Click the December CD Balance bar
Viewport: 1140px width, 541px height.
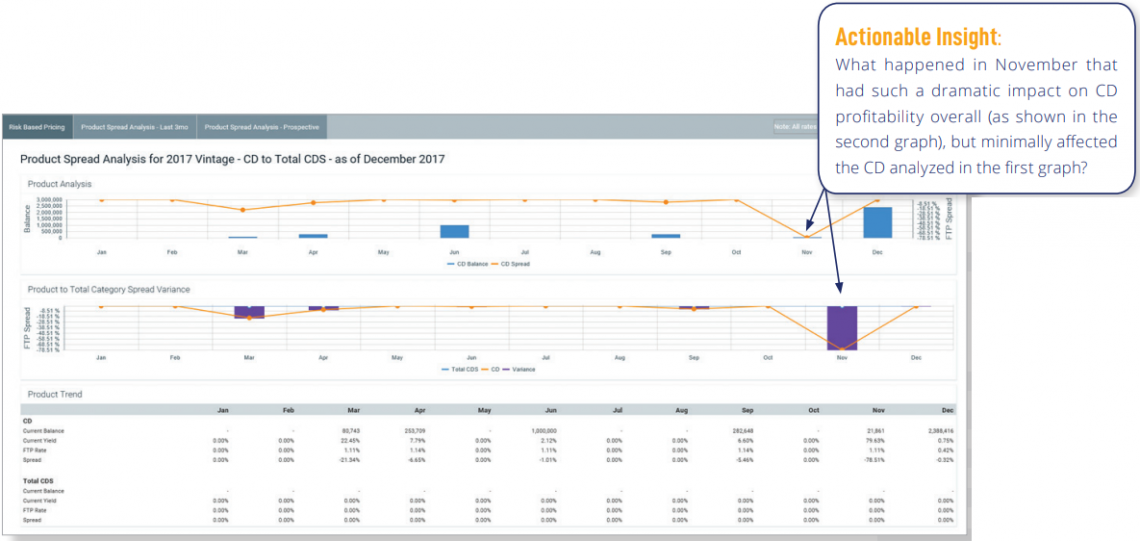(x=878, y=223)
